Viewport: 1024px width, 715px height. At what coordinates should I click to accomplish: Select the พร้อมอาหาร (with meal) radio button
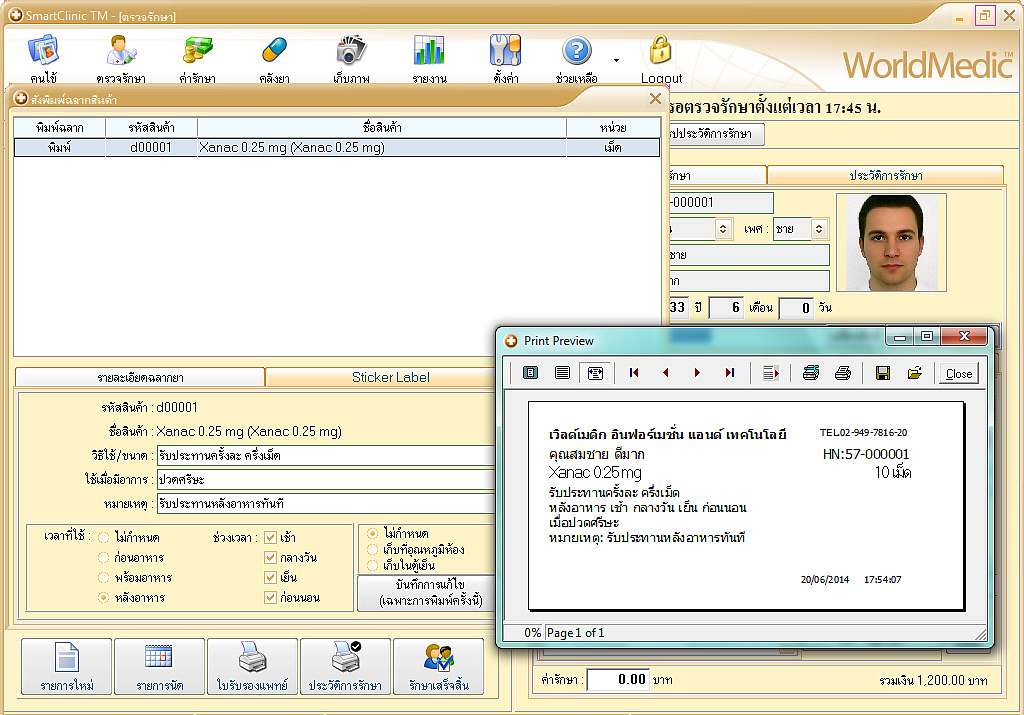tap(103, 578)
